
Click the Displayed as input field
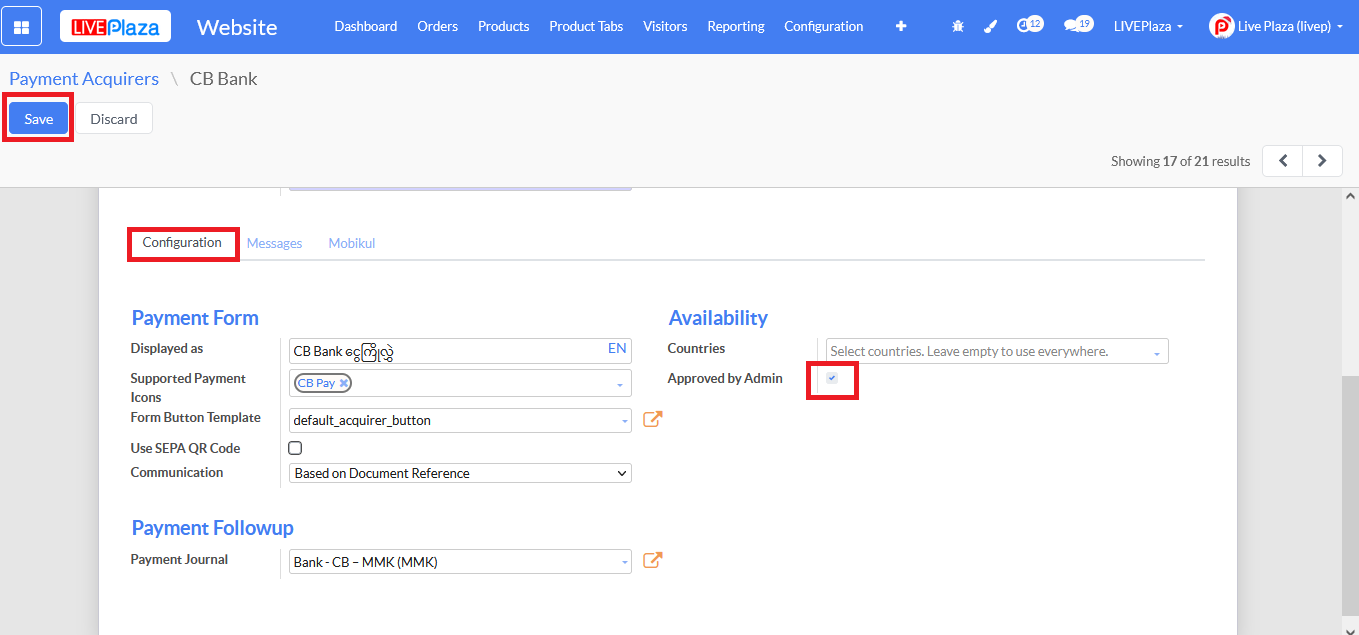(x=460, y=351)
